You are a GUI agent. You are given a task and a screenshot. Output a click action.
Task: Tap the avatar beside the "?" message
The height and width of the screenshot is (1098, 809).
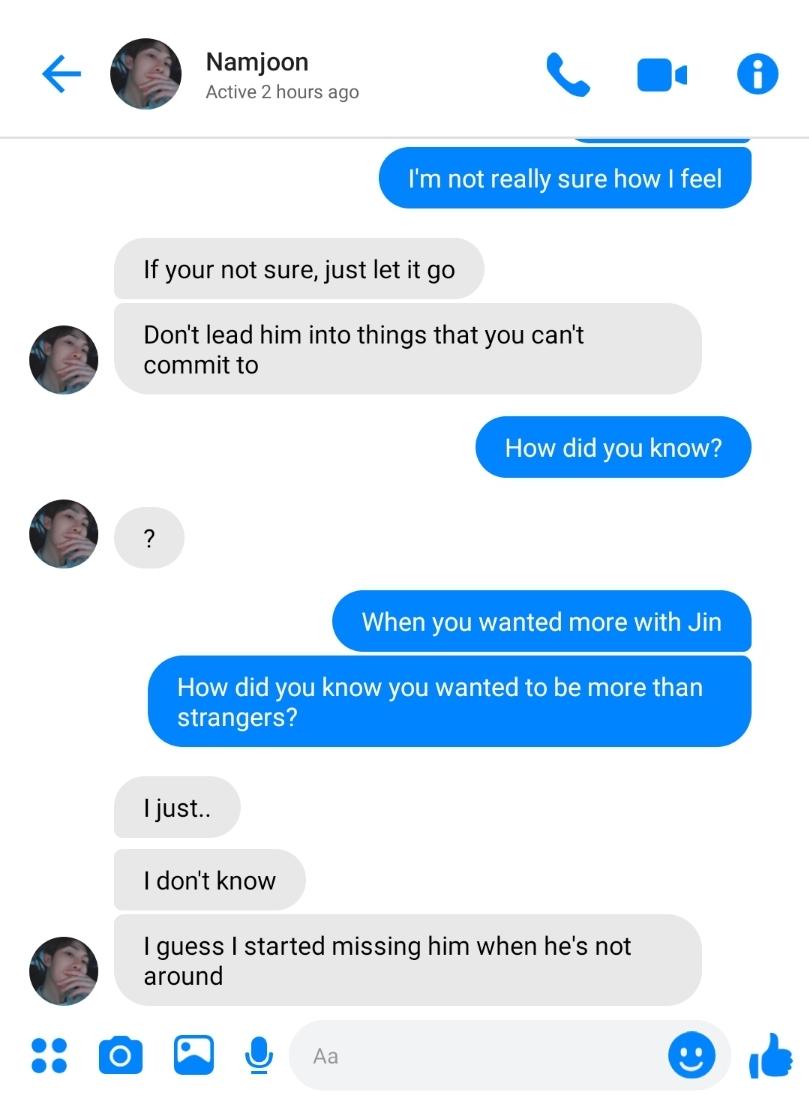64,534
